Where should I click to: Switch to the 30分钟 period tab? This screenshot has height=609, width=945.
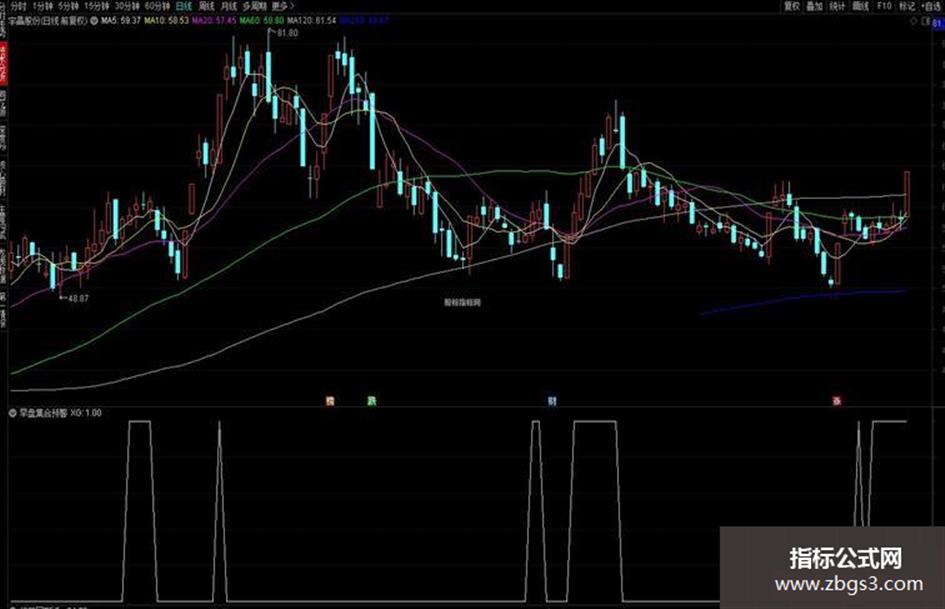(127, 6)
